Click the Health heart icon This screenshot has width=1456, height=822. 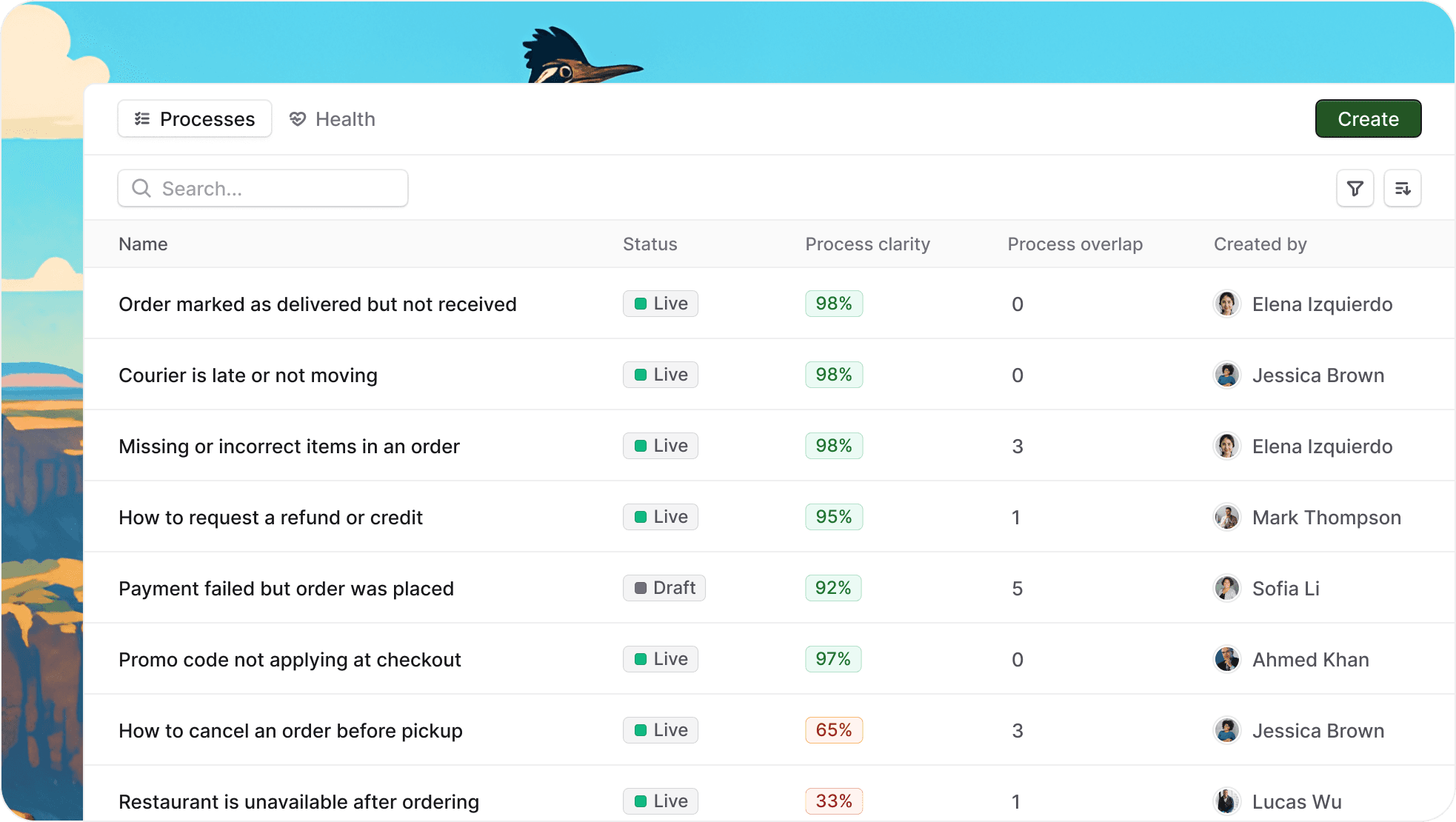pyautogui.click(x=298, y=119)
